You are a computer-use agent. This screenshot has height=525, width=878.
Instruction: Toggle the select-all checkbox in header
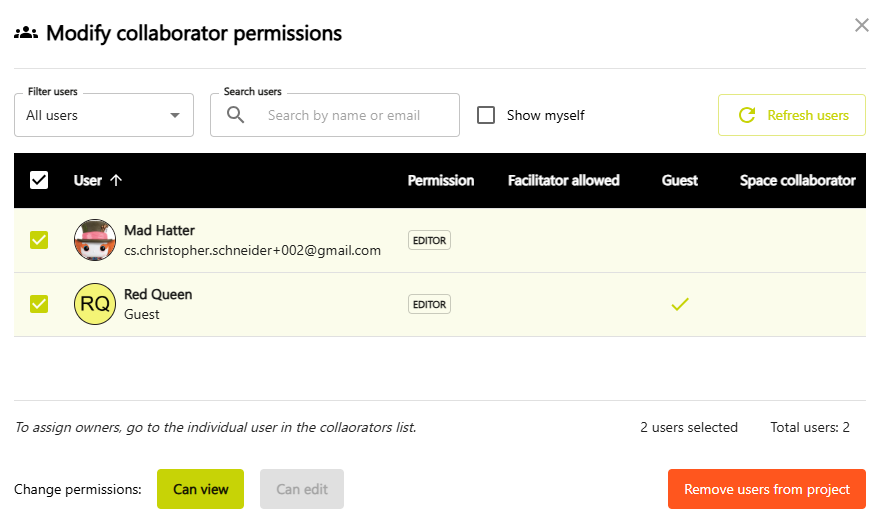39,180
